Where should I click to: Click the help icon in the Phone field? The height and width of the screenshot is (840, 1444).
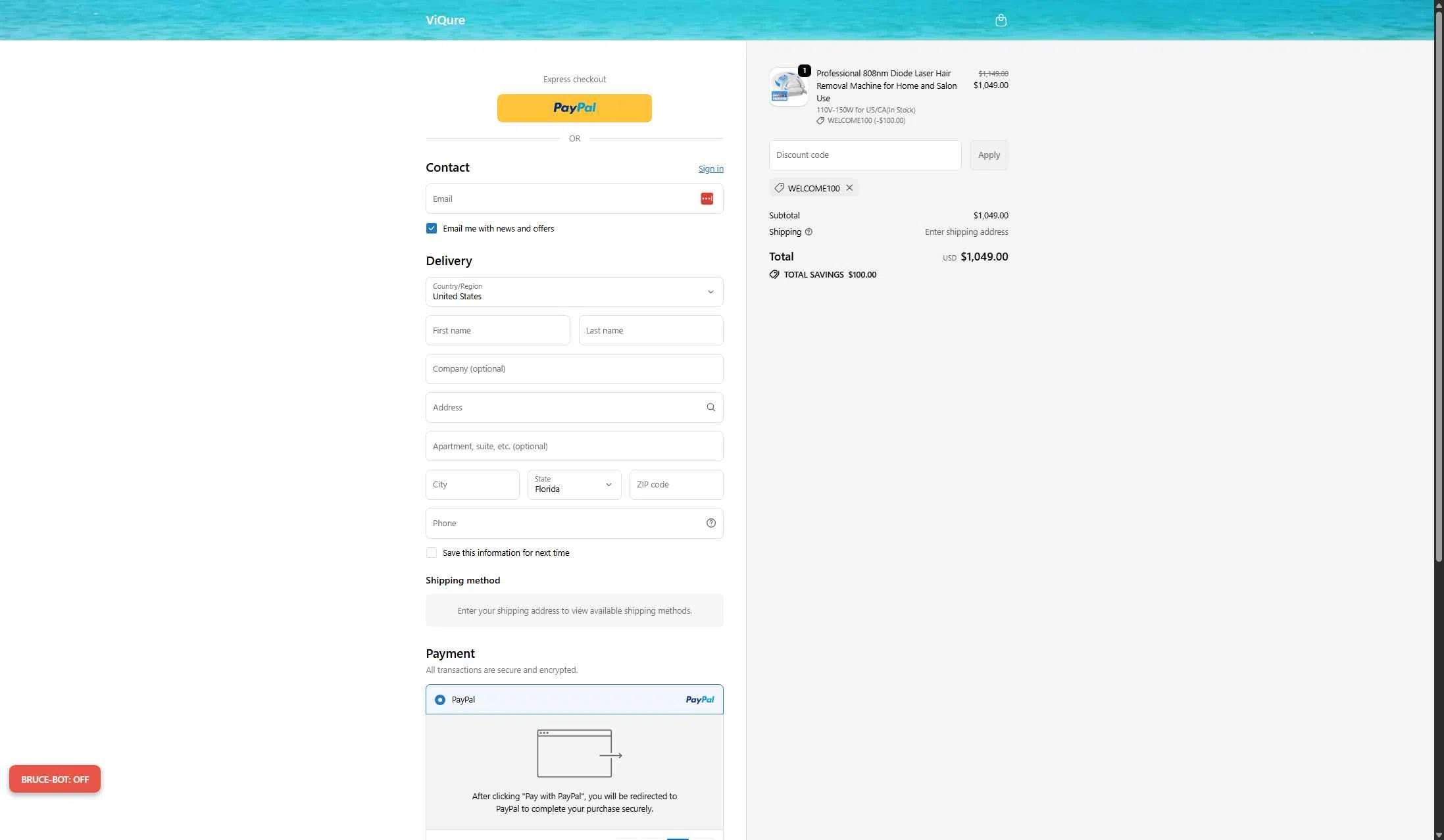pos(710,523)
